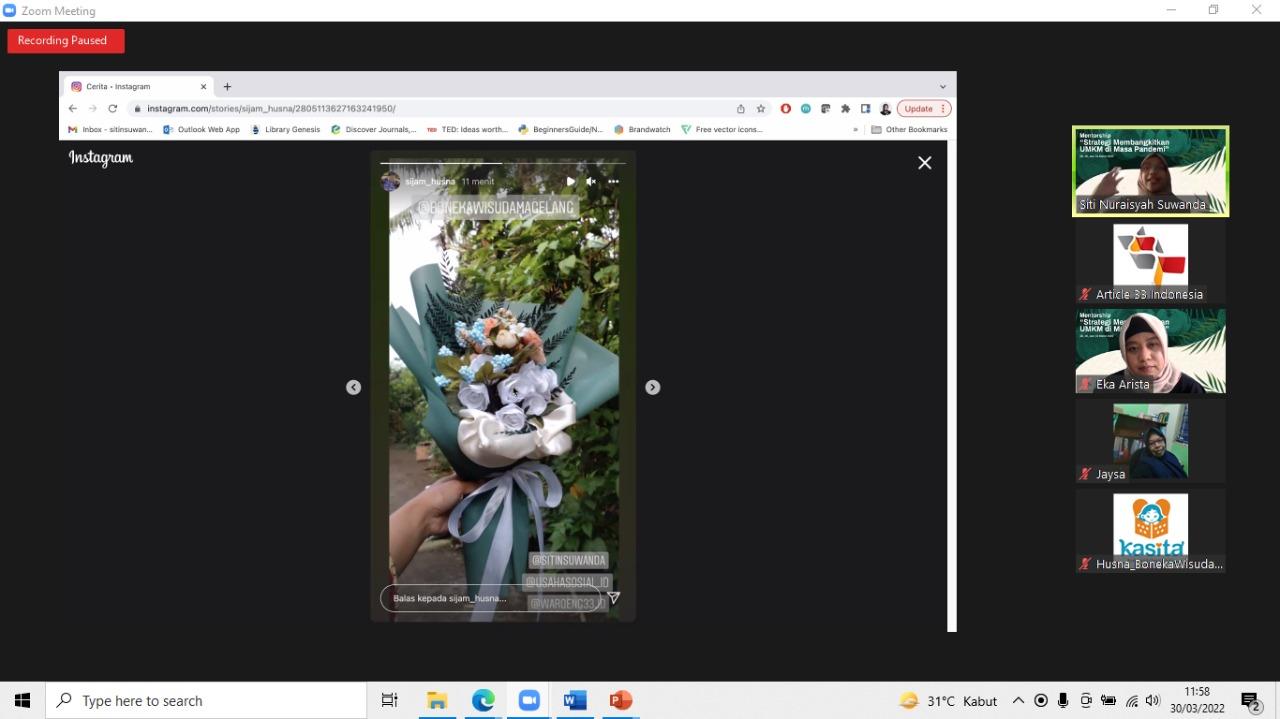The width and height of the screenshot is (1280, 719).
Task: Select Siti Nuraisyah Suwanda video thumbnail
Action: click(x=1150, y=170)
